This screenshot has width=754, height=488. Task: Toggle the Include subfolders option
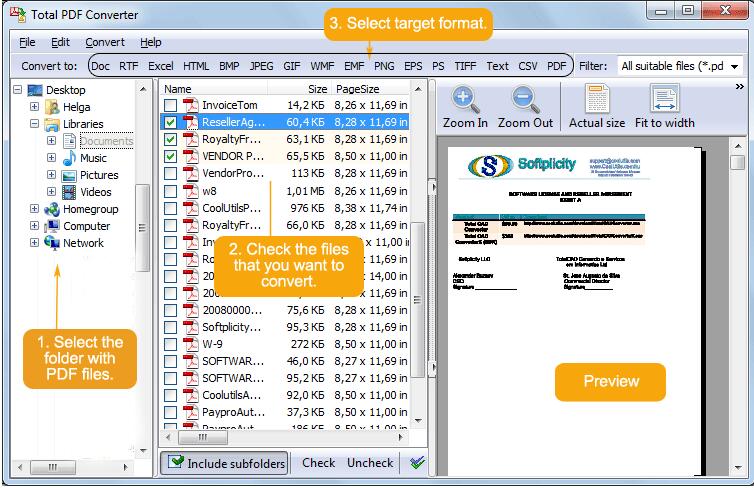pyautogui.click(x=224, y=463)
